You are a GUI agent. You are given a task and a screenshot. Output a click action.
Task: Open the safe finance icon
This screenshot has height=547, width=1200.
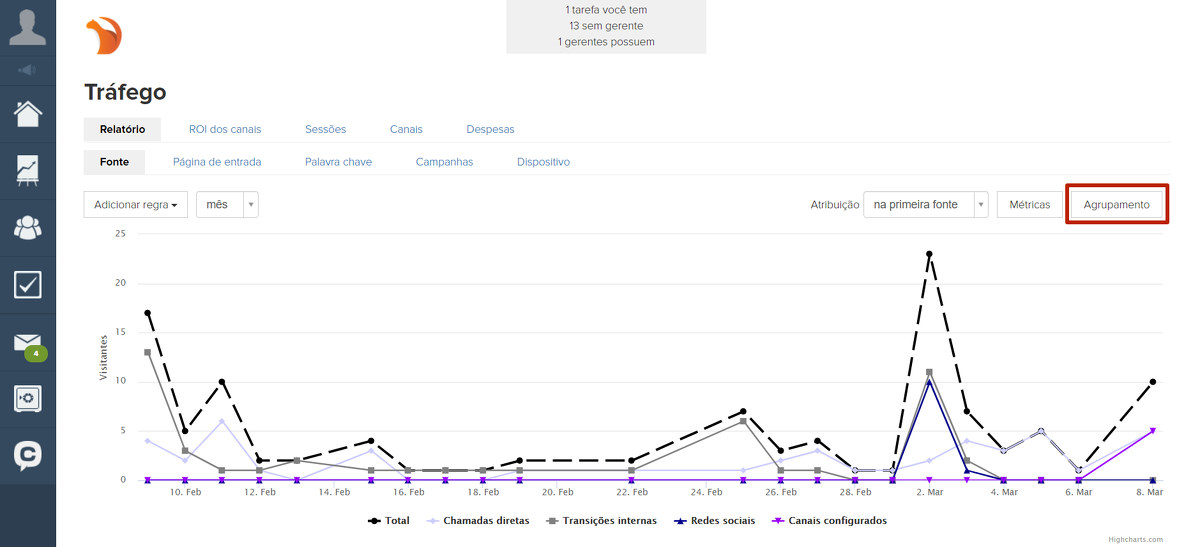click(x=28, y=399)
